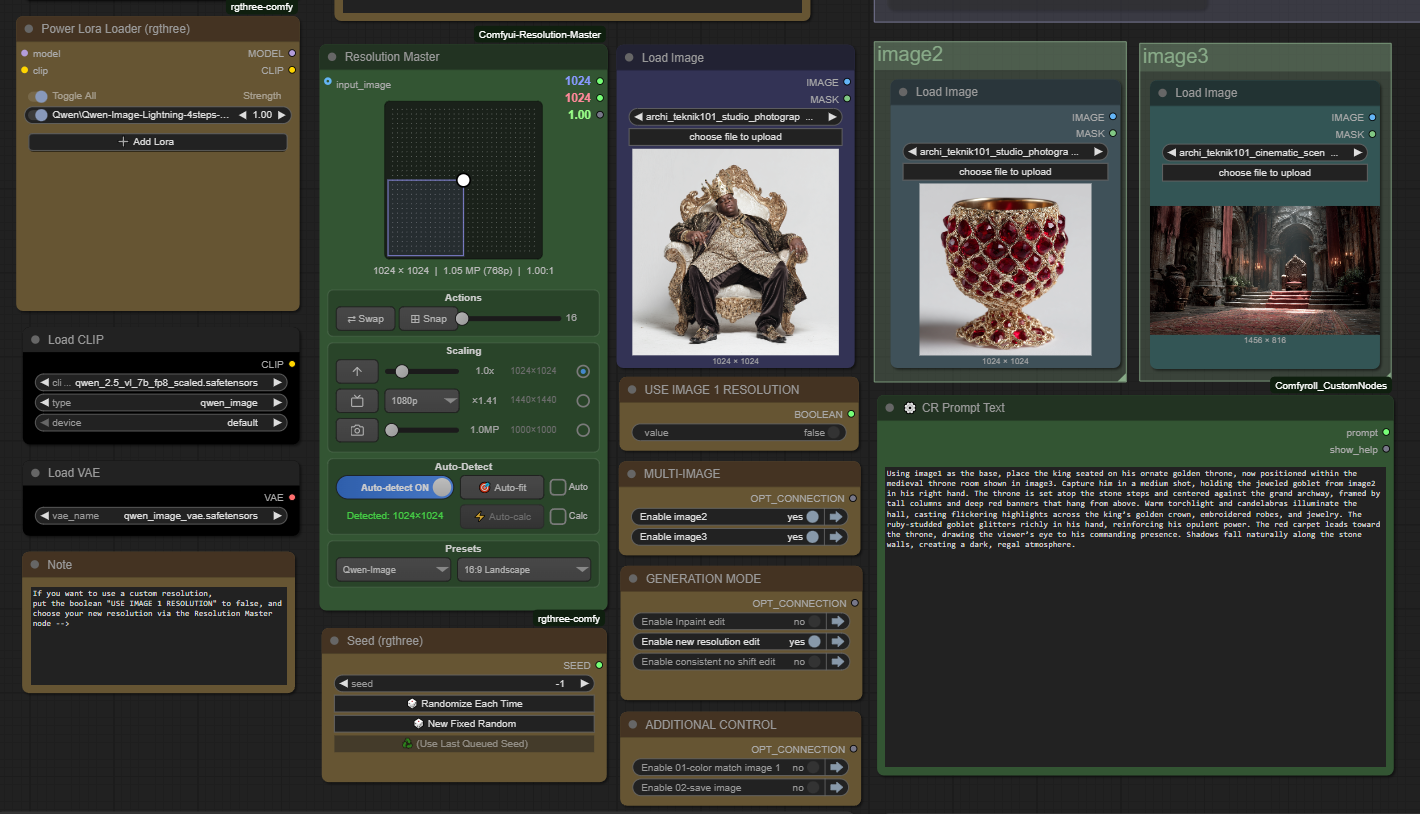This screenshot has width=1420, height=814.
Task: Click arrow icon beside Enable Inpaint edit
Action: click(836, 622)
